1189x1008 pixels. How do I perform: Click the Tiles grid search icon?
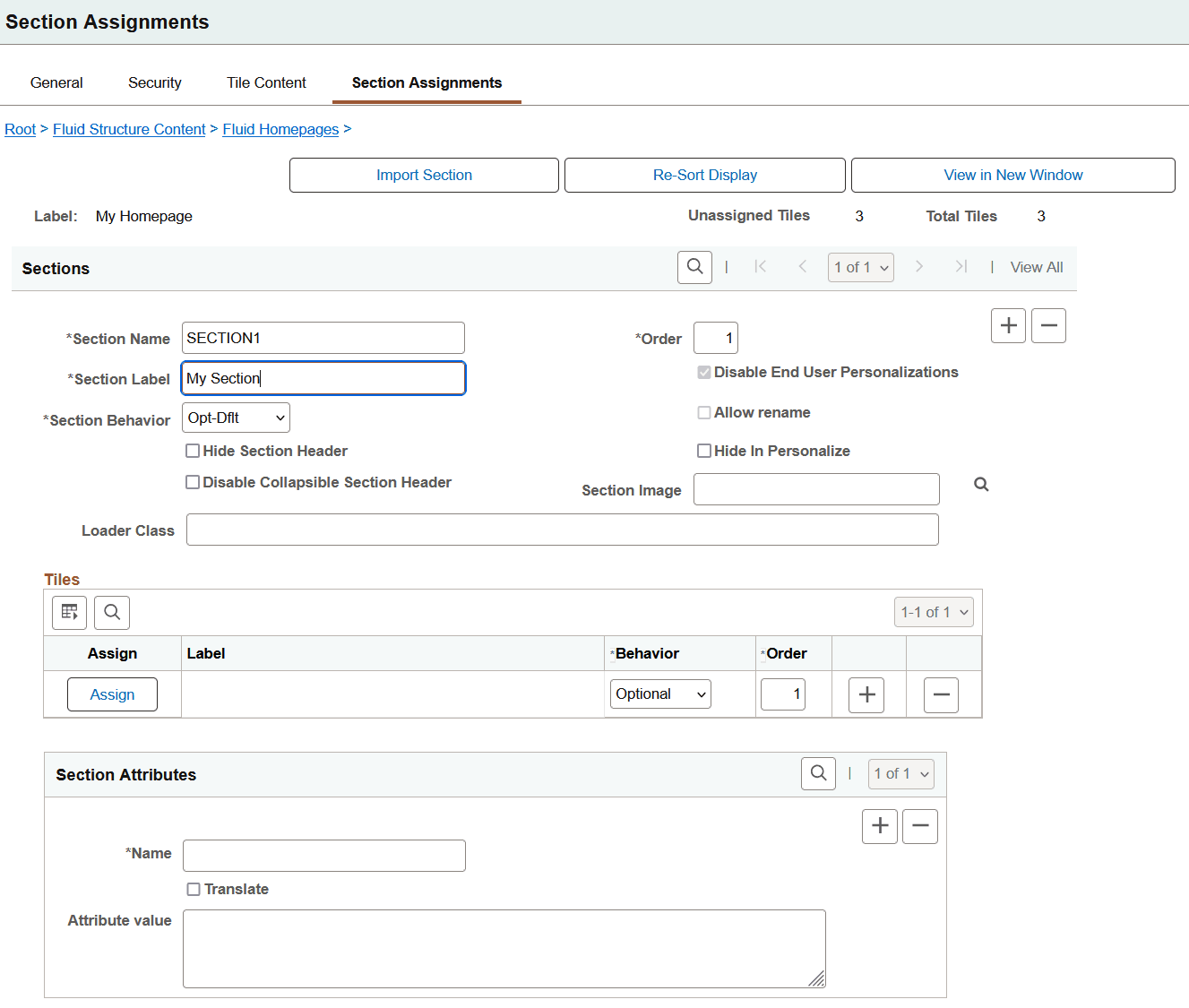(x=112, y=613)
